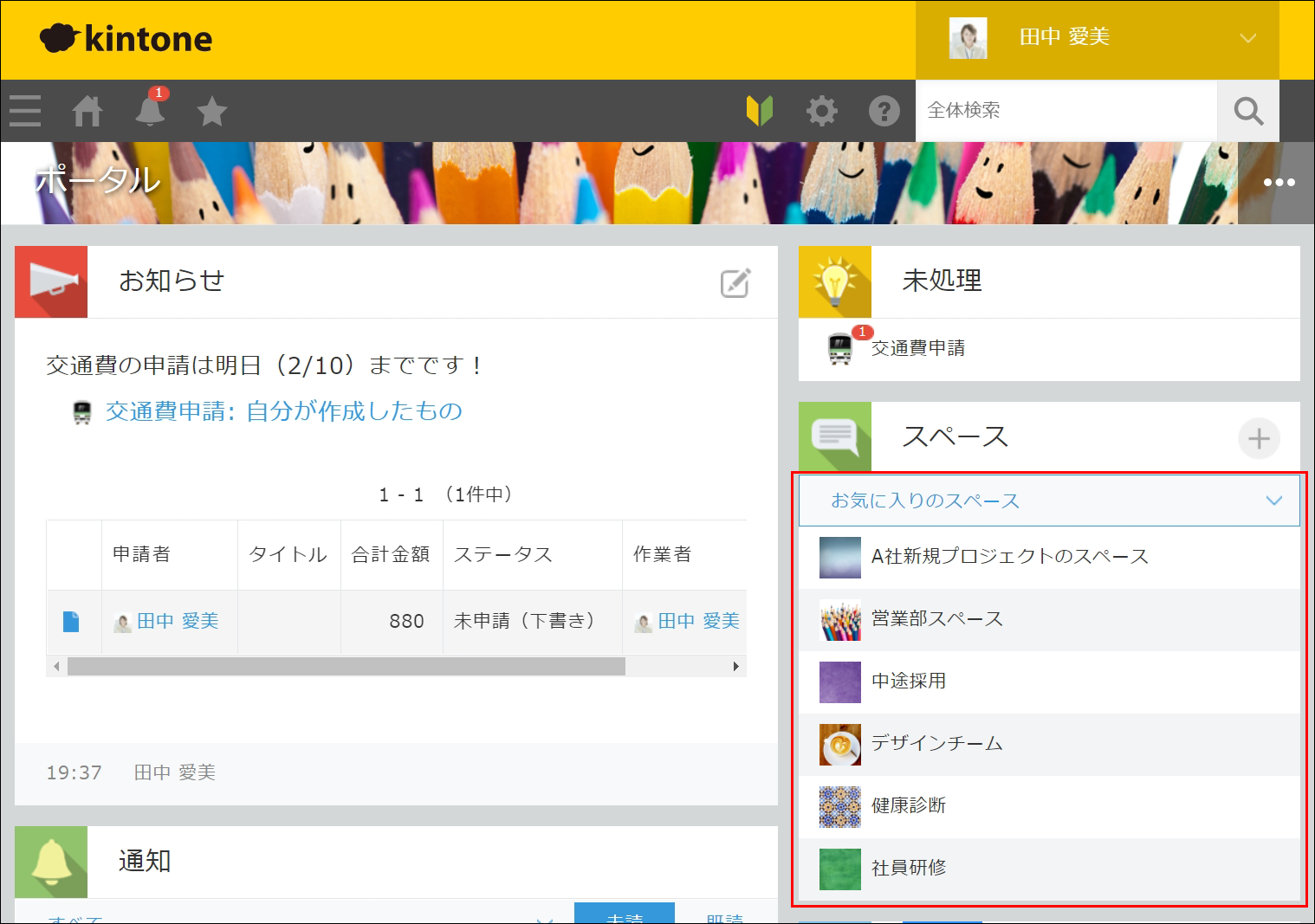
Task: Open the 営業部スペース space
Action: (x=936, y=619)
